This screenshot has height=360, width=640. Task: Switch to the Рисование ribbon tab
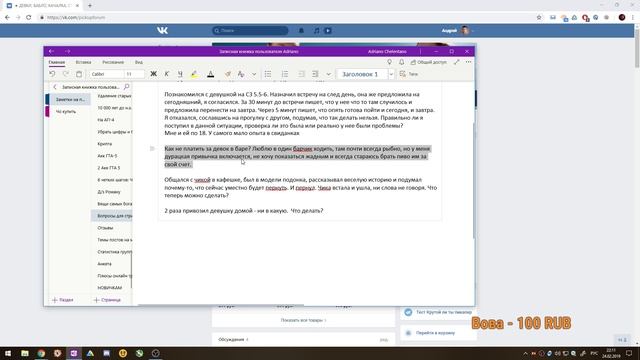click(x=113, y=62)
